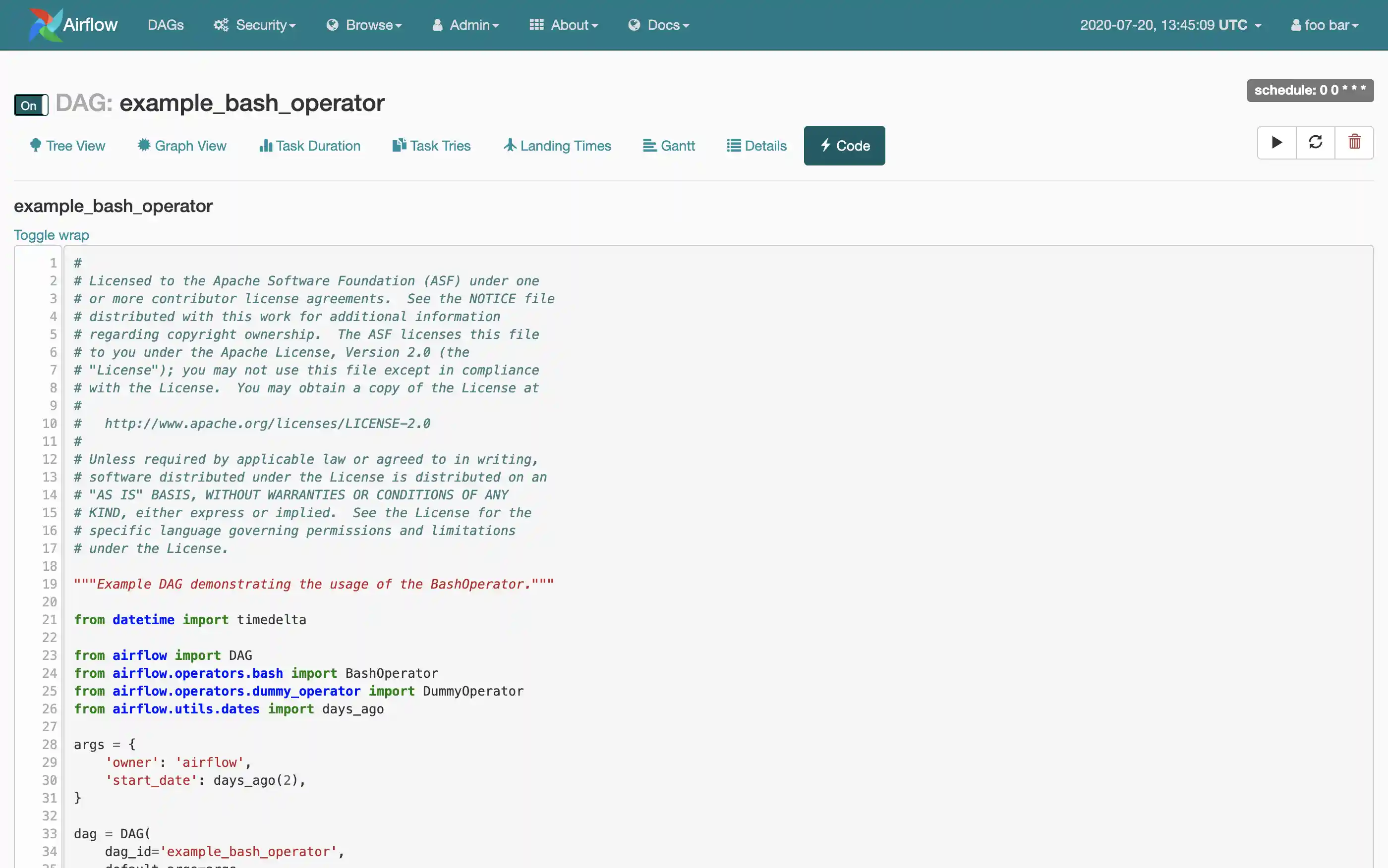1388x868 pixels.
Task: Click the refresh DAG icon
Action: [1315, 142]
